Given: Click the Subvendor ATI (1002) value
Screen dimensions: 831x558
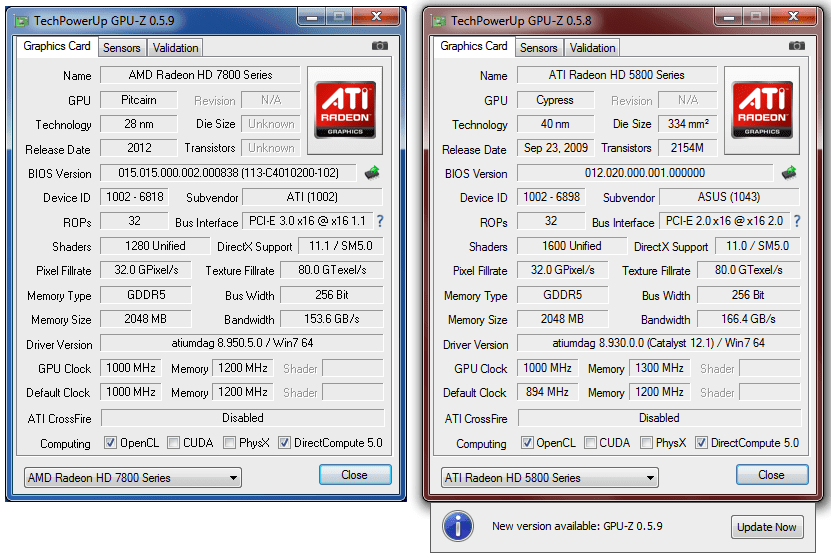Looking at the screenshot, I should tap(312, 197).
